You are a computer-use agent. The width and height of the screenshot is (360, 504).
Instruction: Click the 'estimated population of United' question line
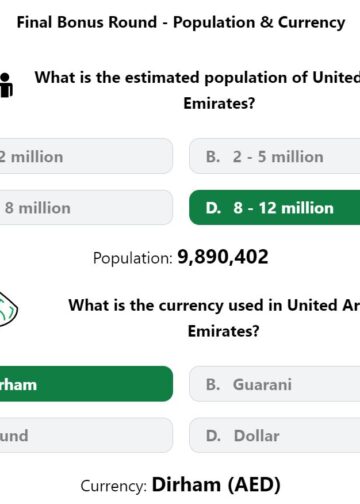[197, 78]
